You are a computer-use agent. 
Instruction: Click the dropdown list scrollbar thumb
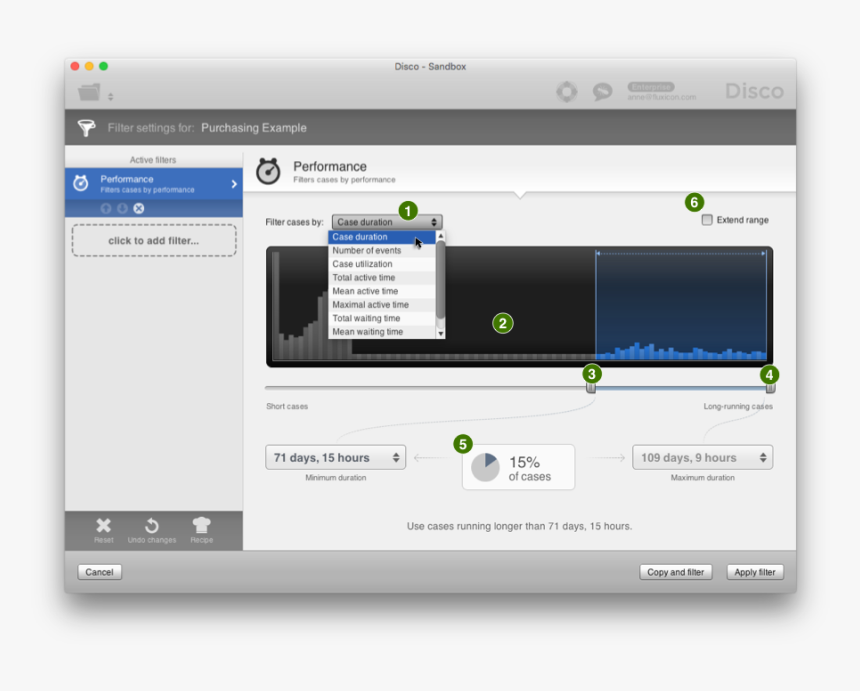point(440,280)
